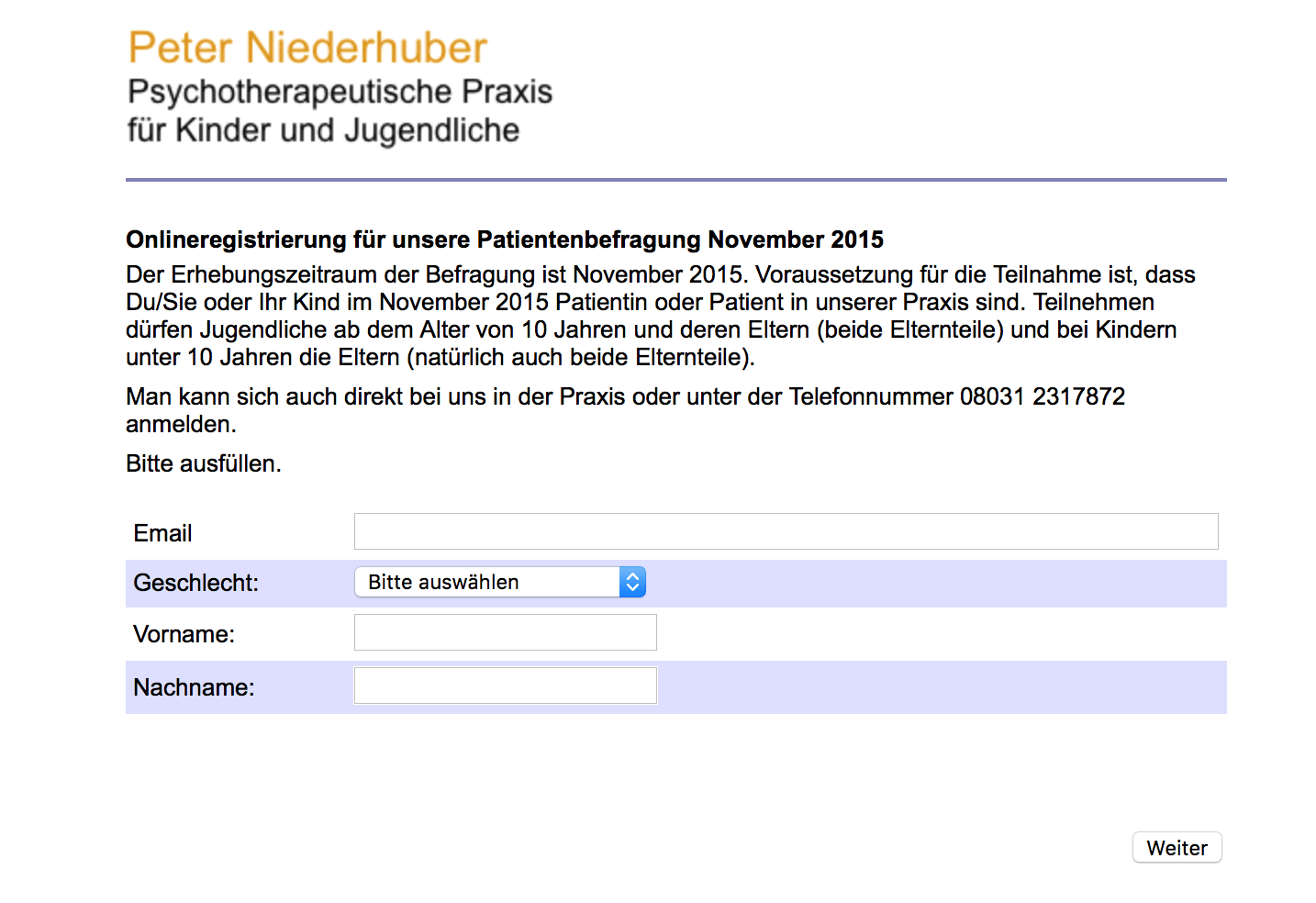Click the purple horizontal divider line
The image size is (1316, 903).
click(x=675, y=180)
